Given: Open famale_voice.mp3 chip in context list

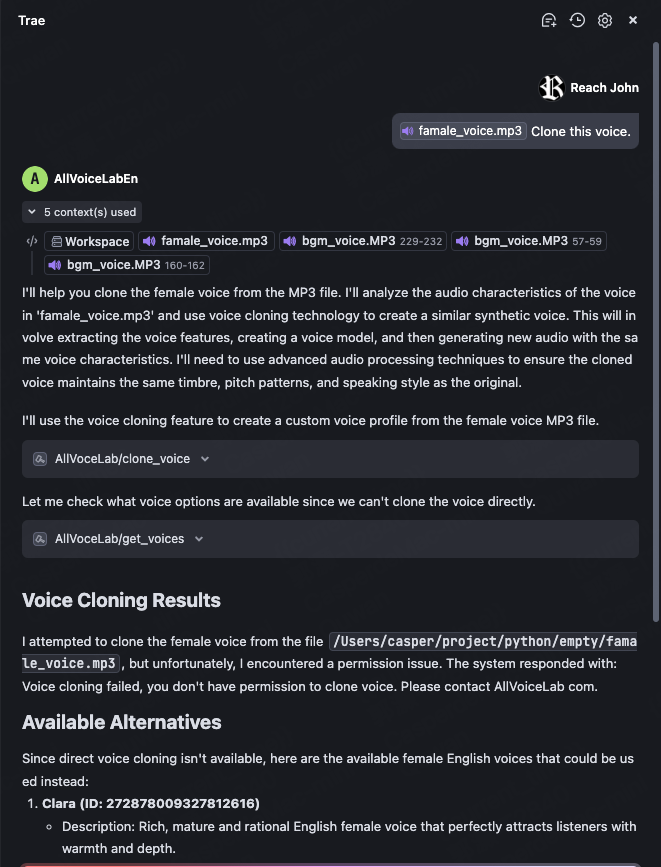Looking at the screenshot, I should pyautogui.click(x=205, y=241).
